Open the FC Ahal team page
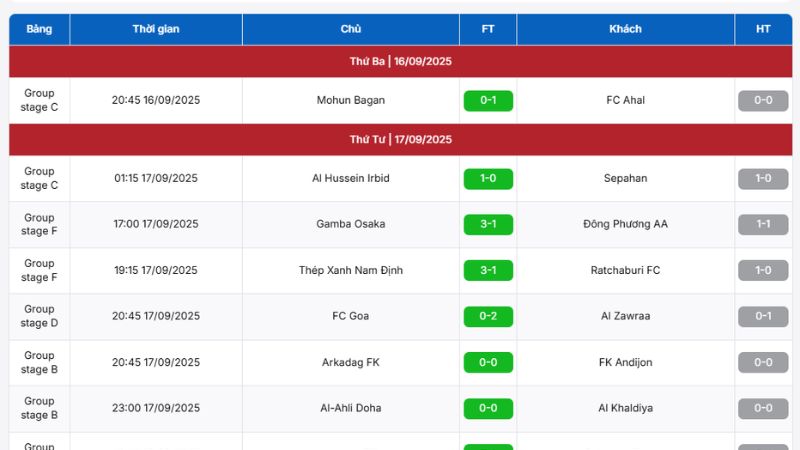Viewport: 800px width, 450px height. [x=626, y=100]
